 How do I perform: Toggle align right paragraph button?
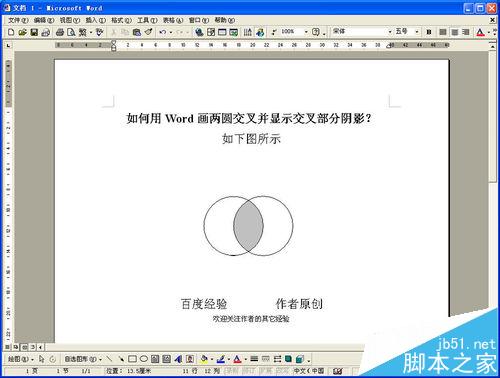pyautogui.click(x=466, y=32)
